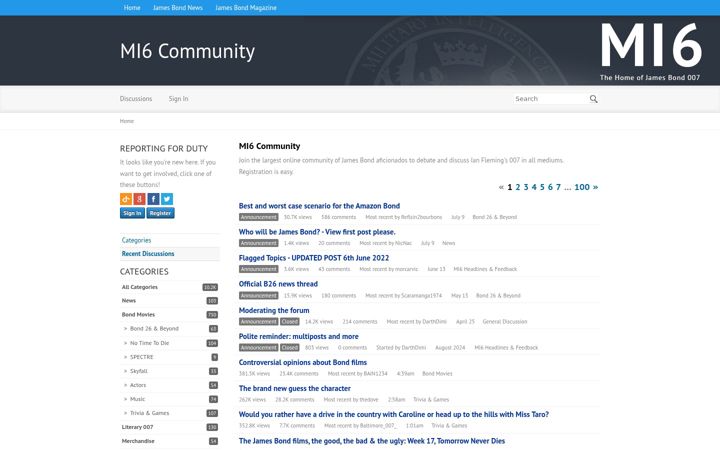Sign in with the Google icon
This screenshot has width=720, height=450.
[140, 199]
